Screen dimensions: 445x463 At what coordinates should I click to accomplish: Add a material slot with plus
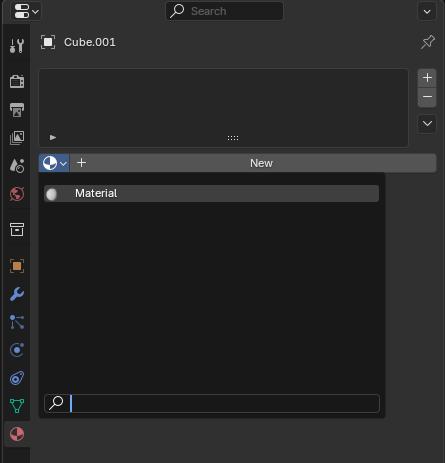(427, 78)
